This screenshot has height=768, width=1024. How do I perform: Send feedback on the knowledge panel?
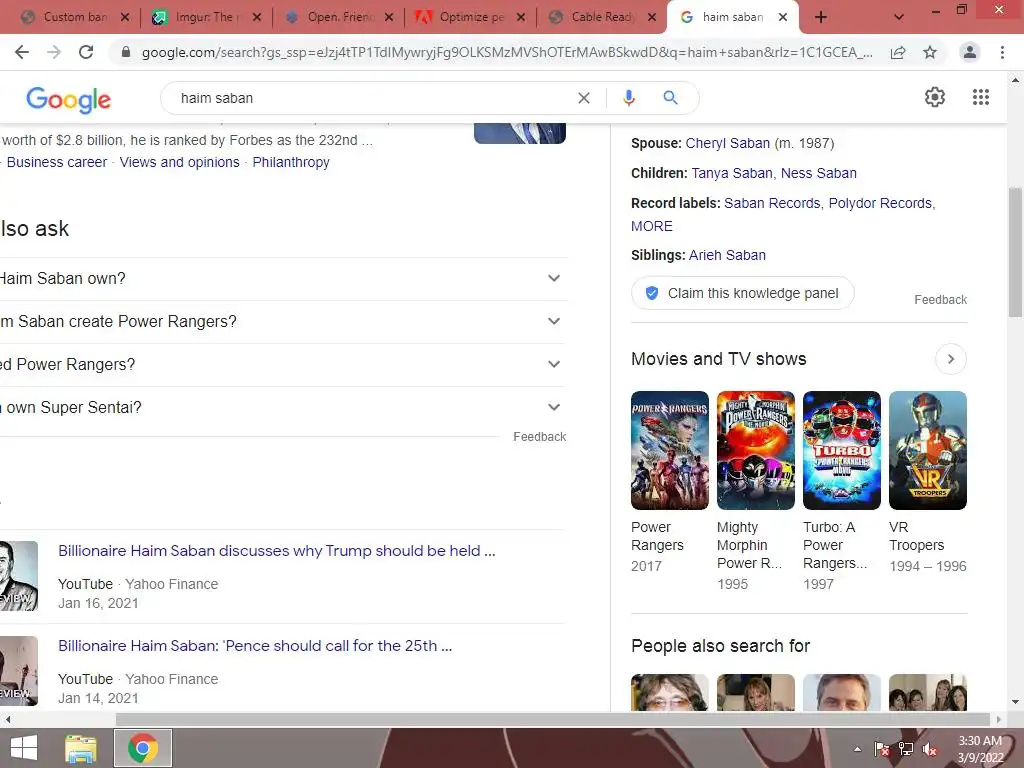[x=940, y=300]
